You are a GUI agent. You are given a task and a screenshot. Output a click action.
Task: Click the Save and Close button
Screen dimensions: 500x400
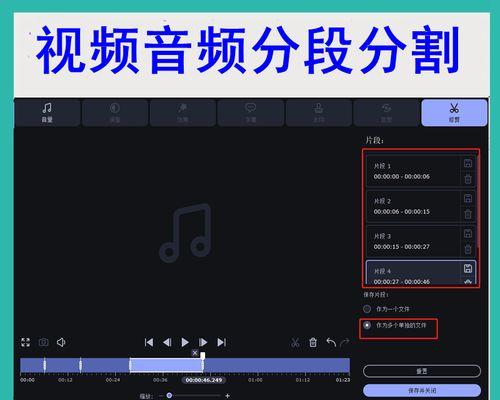pyautogui.click(x=422, y=390)
